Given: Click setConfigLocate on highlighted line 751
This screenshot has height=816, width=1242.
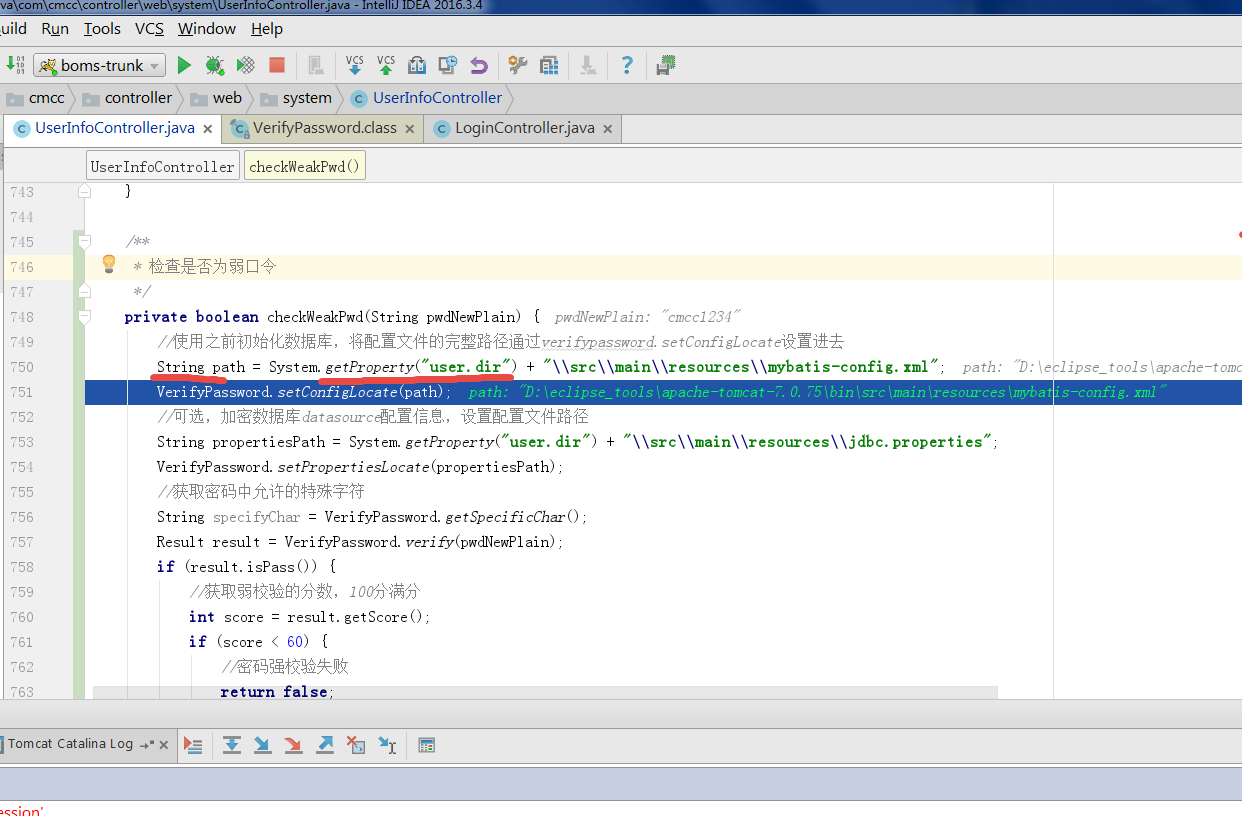Looking at the screenshot, I should click(x=337, y=392).
